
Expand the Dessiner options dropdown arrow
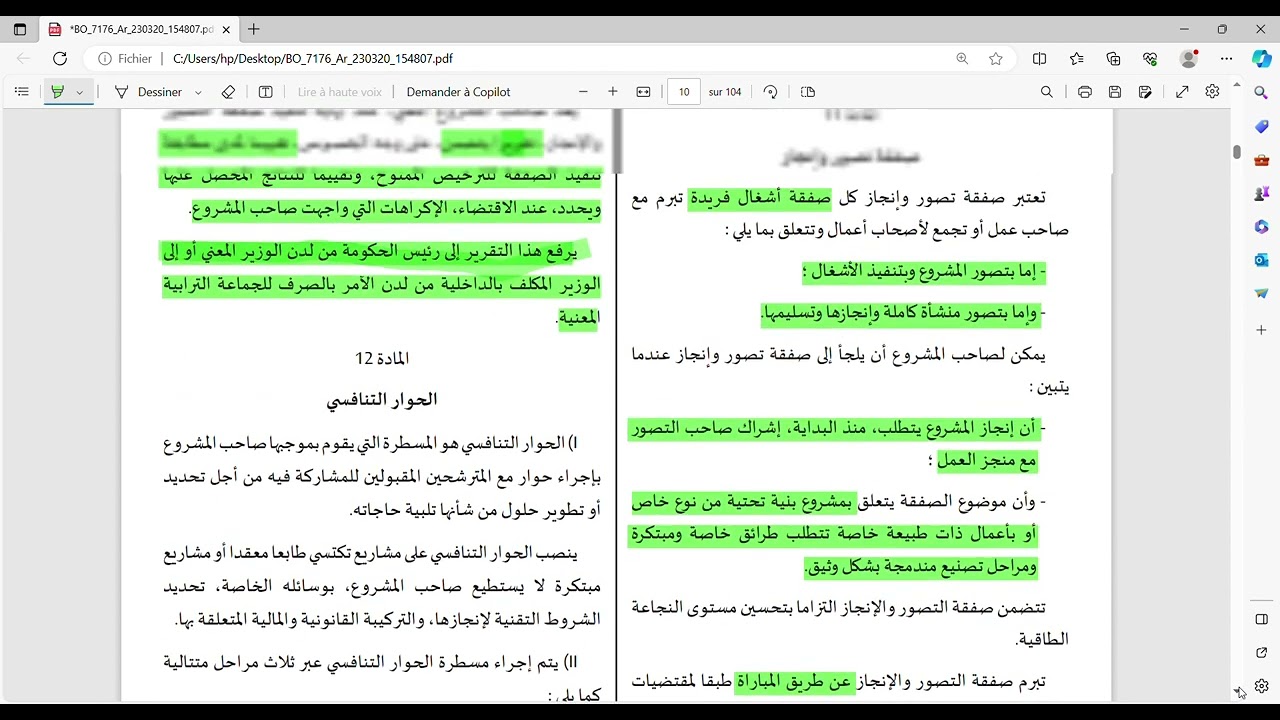coord(196,92)
